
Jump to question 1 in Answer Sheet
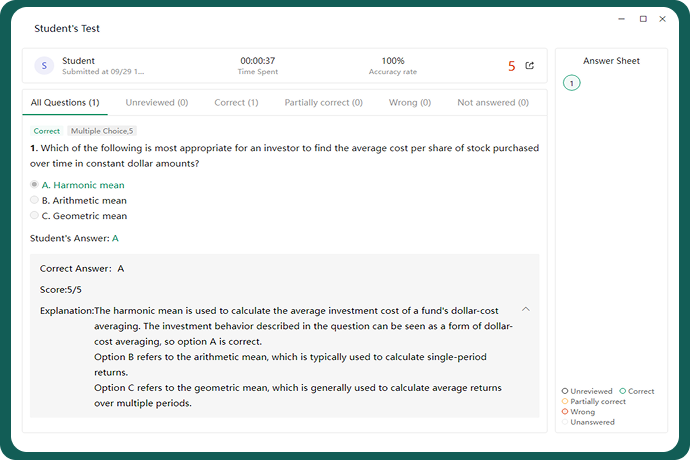coord(572,83)
